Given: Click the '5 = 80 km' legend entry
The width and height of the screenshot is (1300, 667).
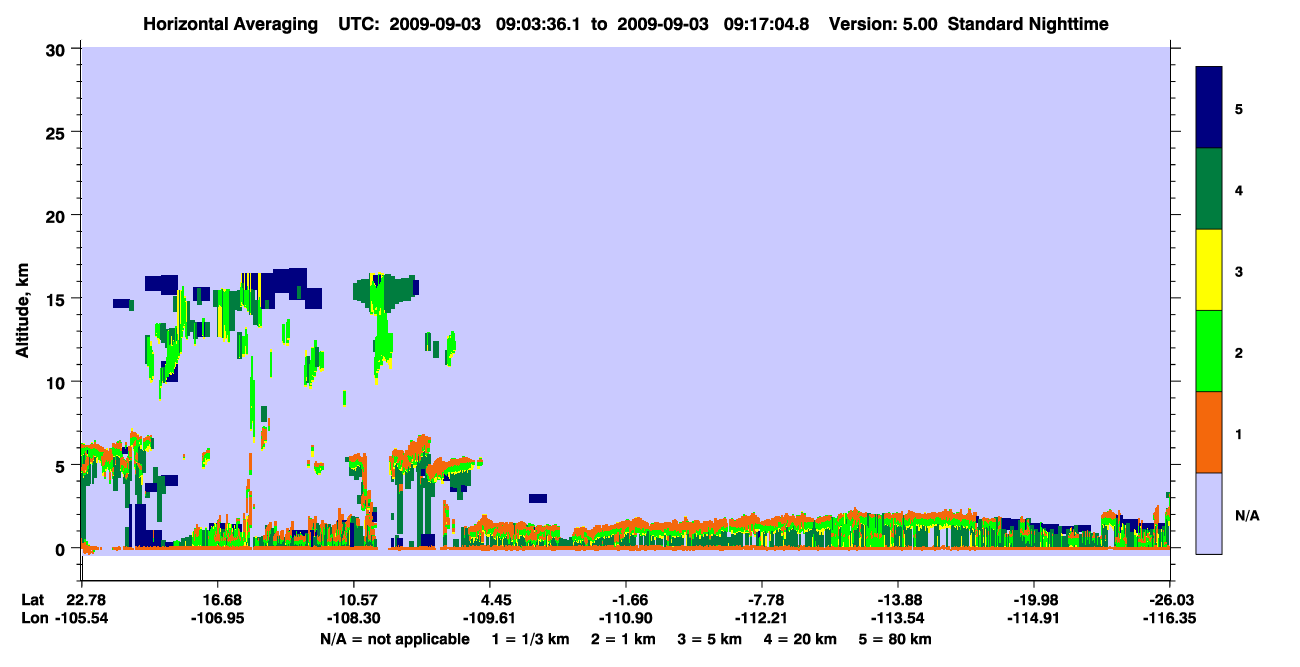Looking at the screenshot, I should pyautogui.click(x=897, y=639).
